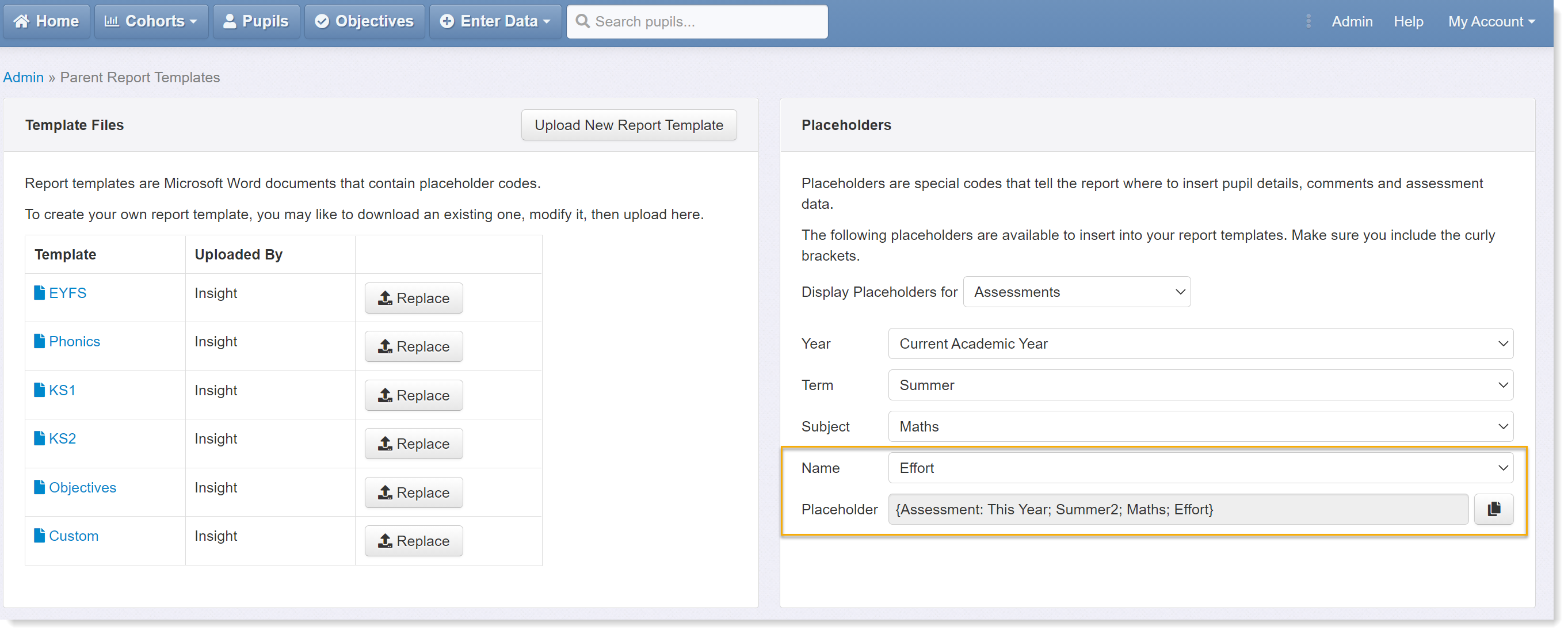Open the Objectives page
The width and height of the screenshot is (1568, 634).
(x=365, y=21)
